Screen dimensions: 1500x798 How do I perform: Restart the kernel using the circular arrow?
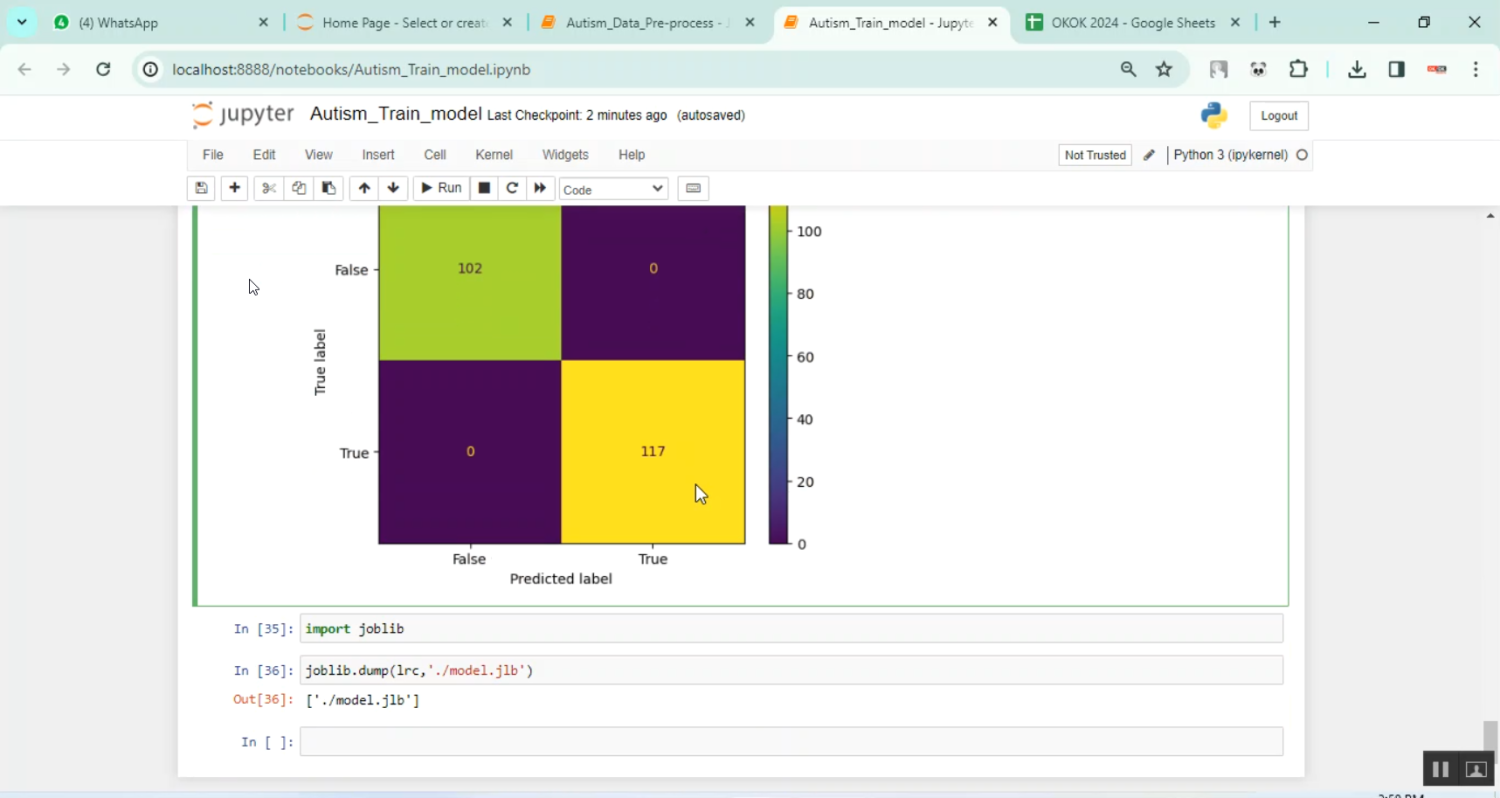[512, 188]
